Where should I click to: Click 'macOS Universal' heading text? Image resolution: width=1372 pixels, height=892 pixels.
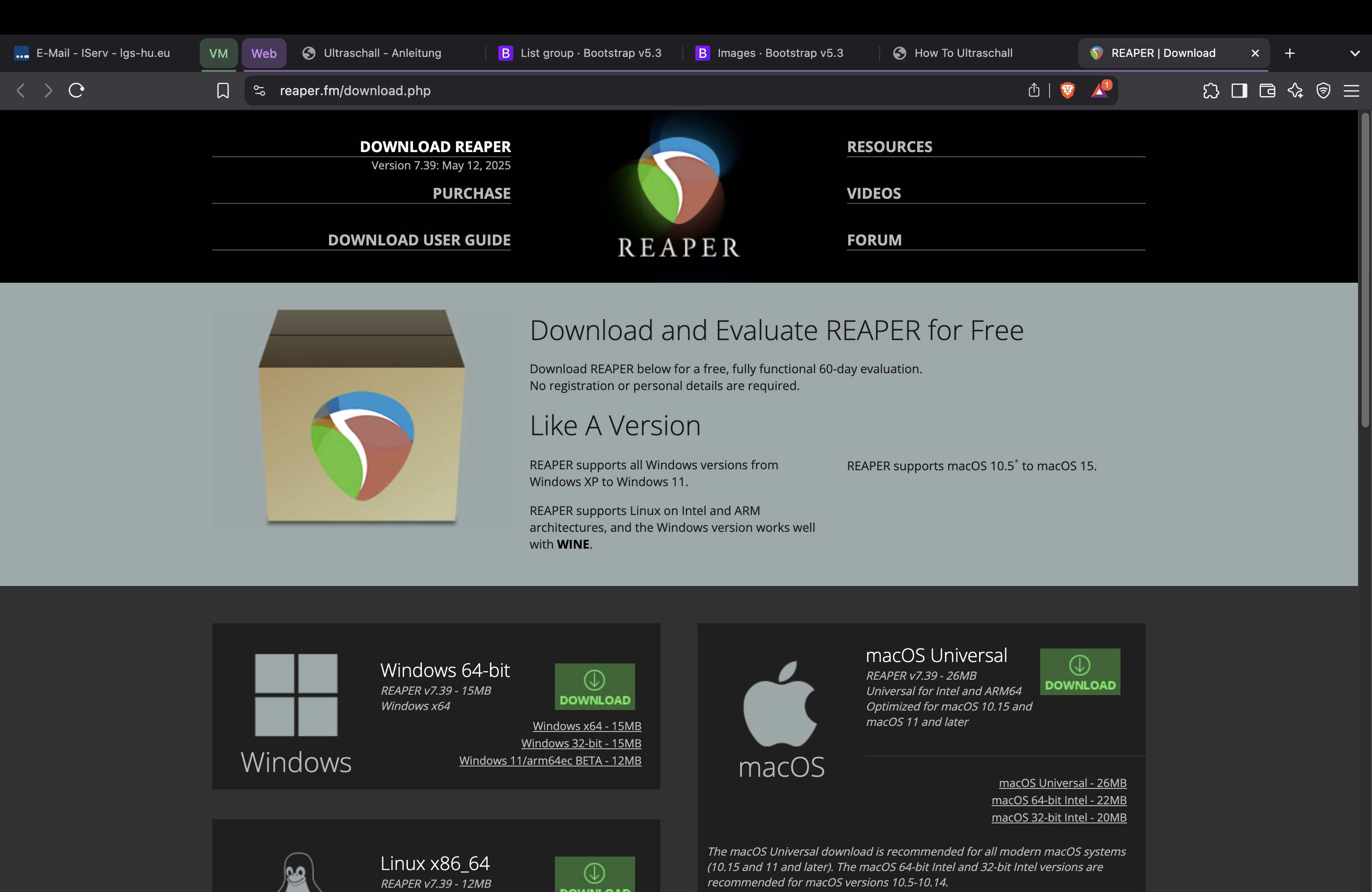coord(936,655)
